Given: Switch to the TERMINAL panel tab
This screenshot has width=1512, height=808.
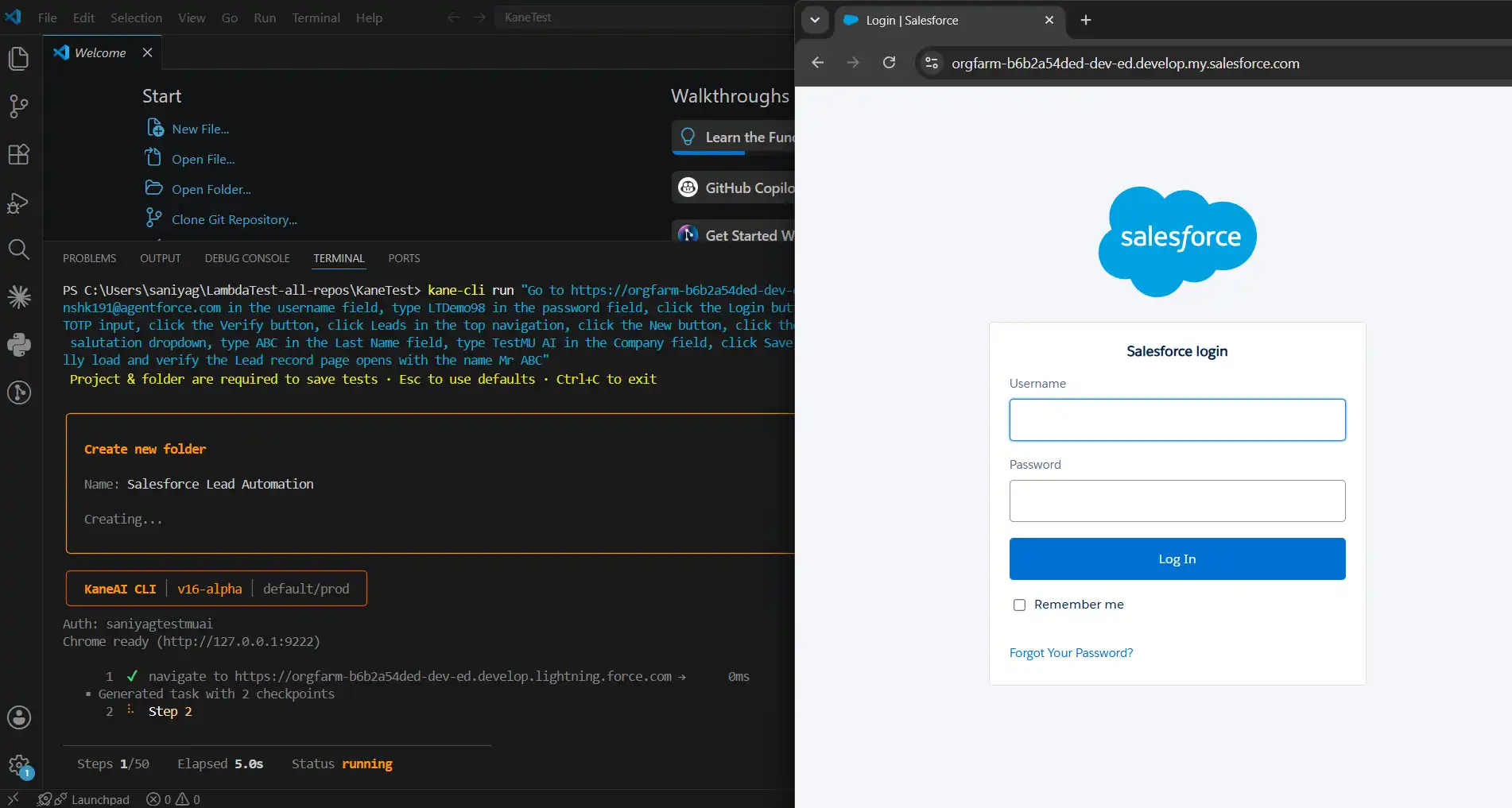Looking at the screenshot, I should (x=339, y=258).
